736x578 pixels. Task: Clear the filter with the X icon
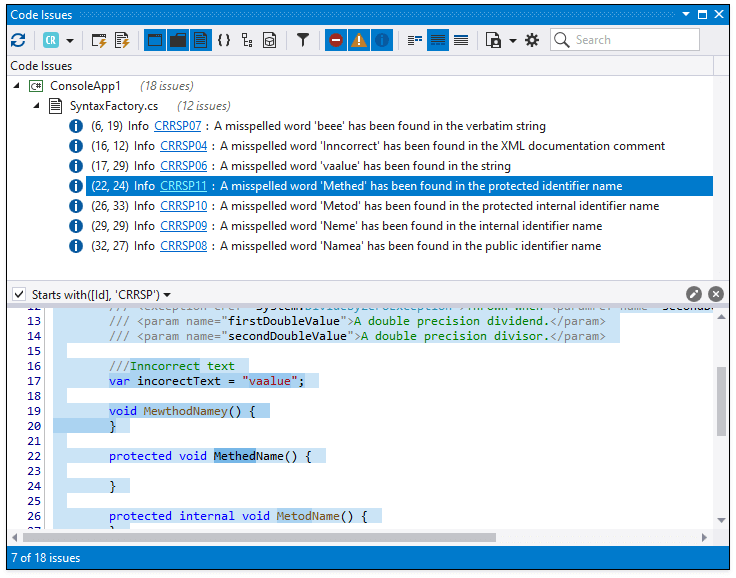tap(716, 294)
